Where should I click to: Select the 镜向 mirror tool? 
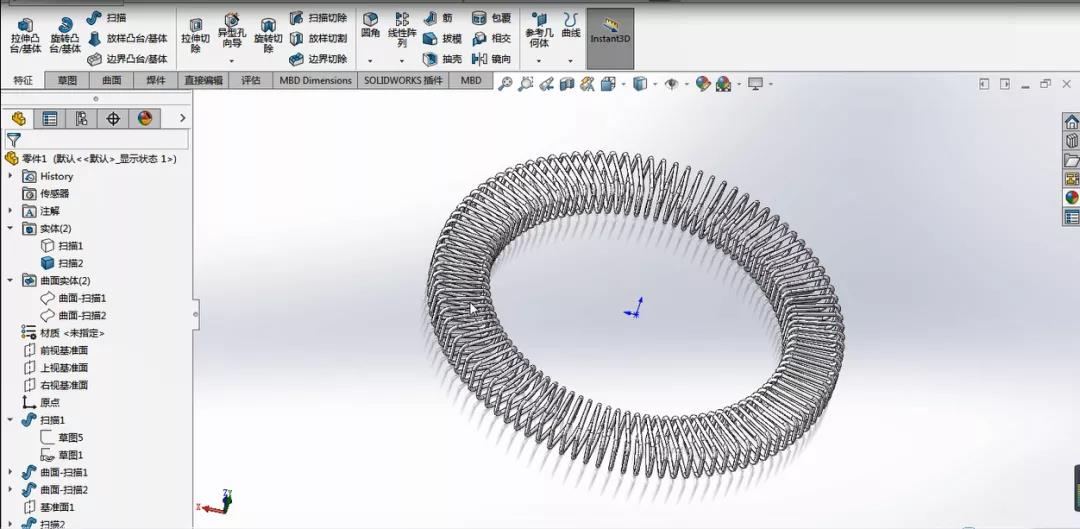coord(490,59)
